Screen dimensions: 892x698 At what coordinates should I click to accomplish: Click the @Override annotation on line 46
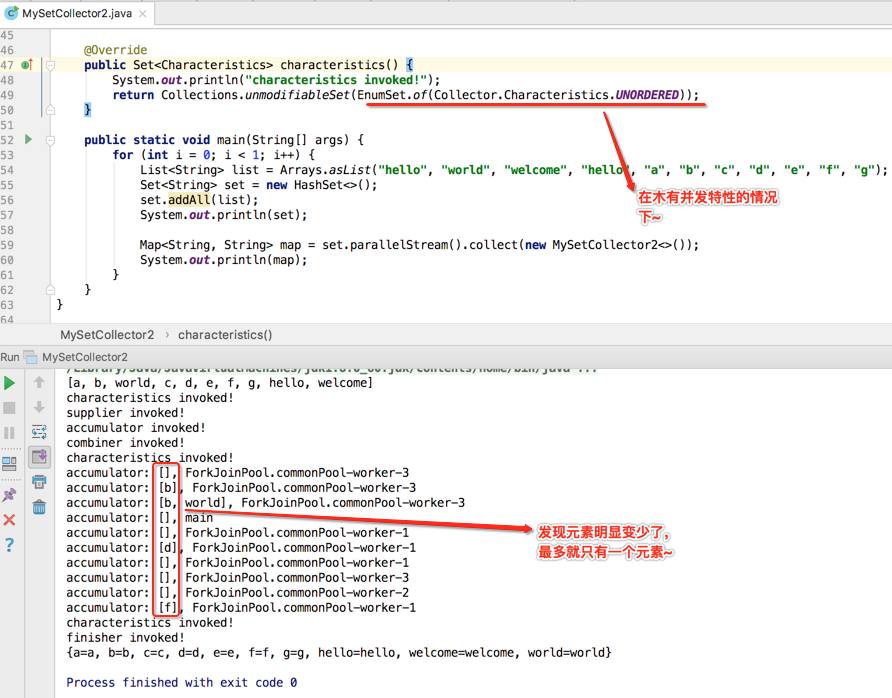point(115,50)
